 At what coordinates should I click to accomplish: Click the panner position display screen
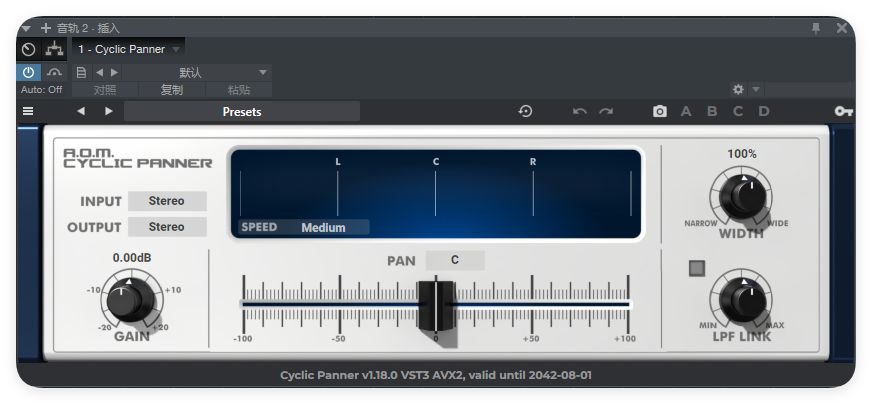click(x=436, y=193)
